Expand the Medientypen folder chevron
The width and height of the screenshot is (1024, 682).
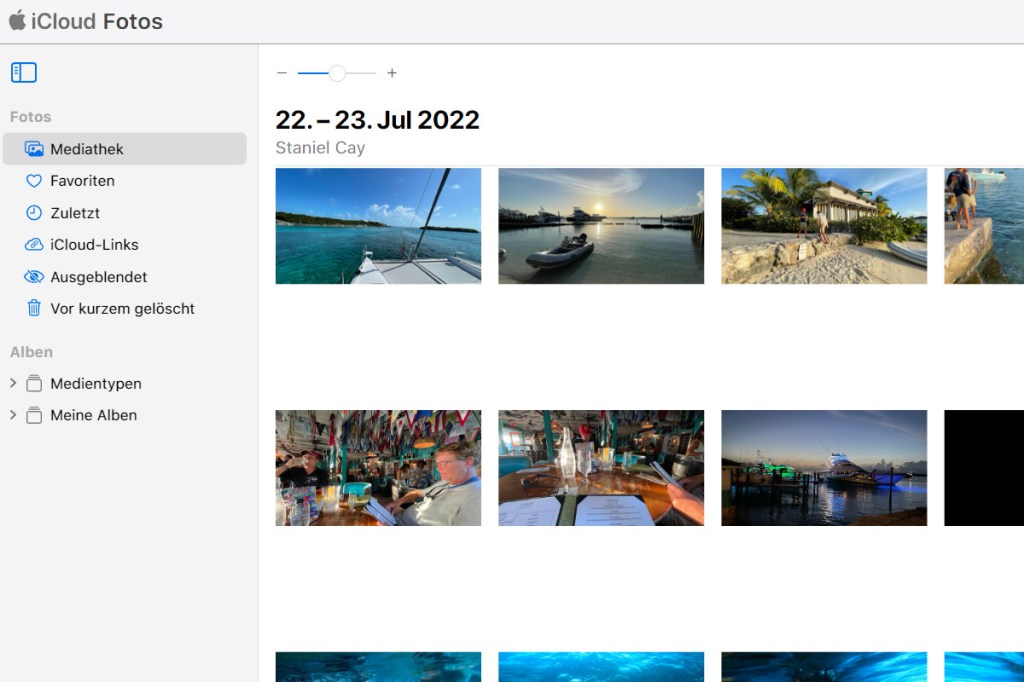(x=13, y=383)
